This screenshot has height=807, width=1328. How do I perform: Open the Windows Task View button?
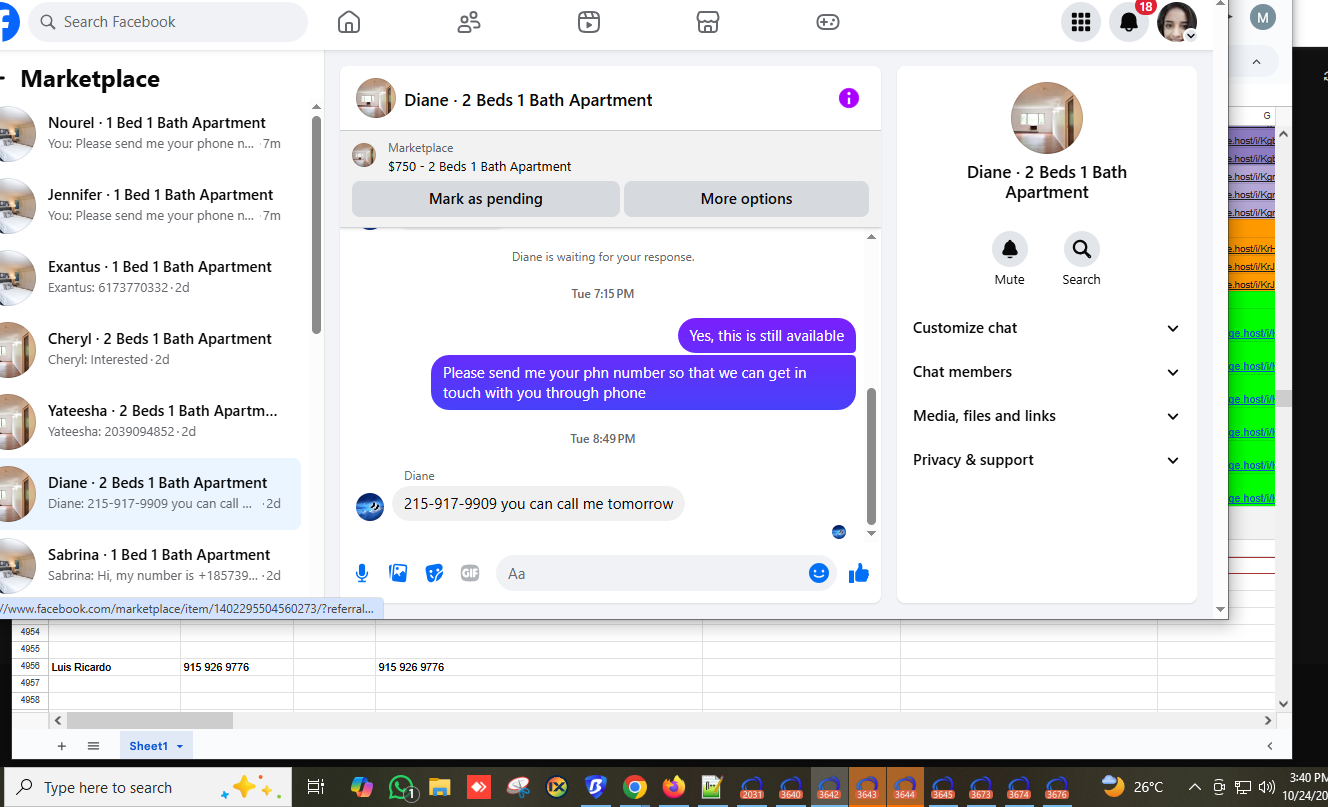(x=315, y=787)
